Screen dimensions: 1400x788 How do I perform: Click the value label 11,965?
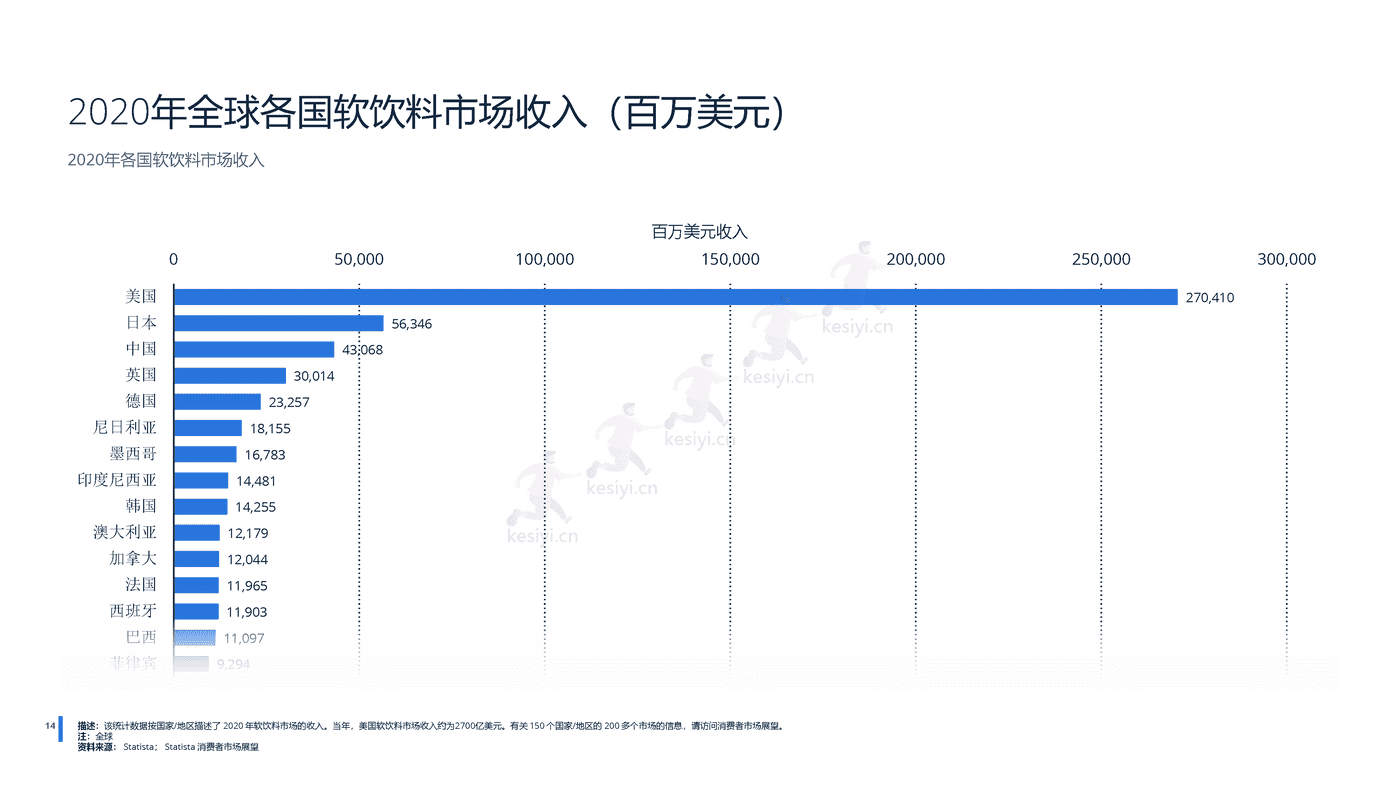(x=247, y=586)
